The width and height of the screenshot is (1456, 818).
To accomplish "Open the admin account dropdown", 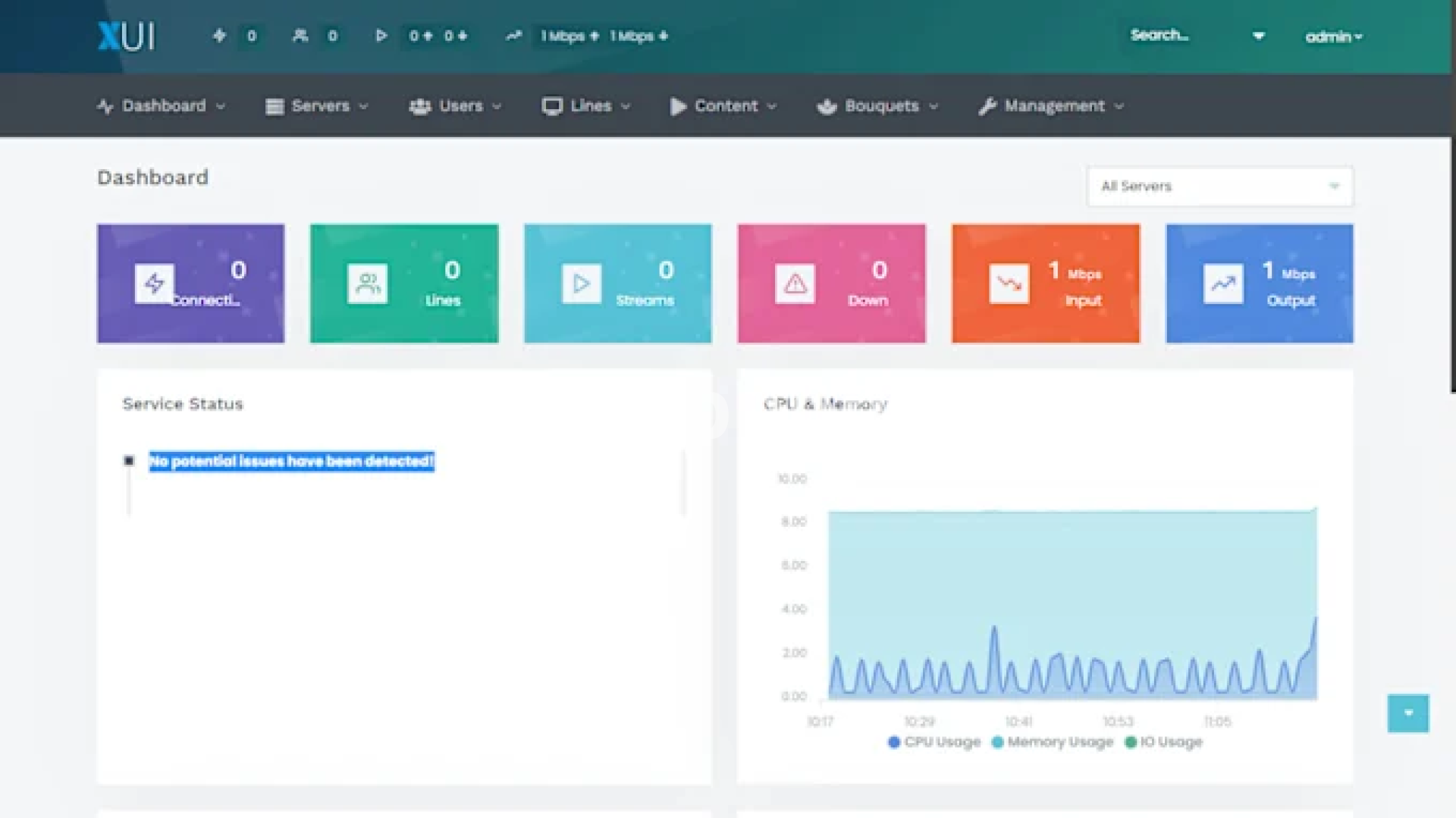I will coord(1333,36).
